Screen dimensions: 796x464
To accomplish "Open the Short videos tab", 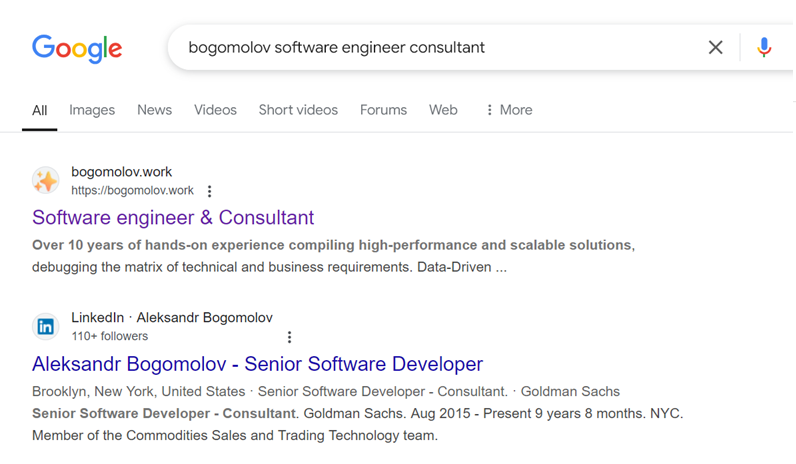I will (x=298, y=110).
